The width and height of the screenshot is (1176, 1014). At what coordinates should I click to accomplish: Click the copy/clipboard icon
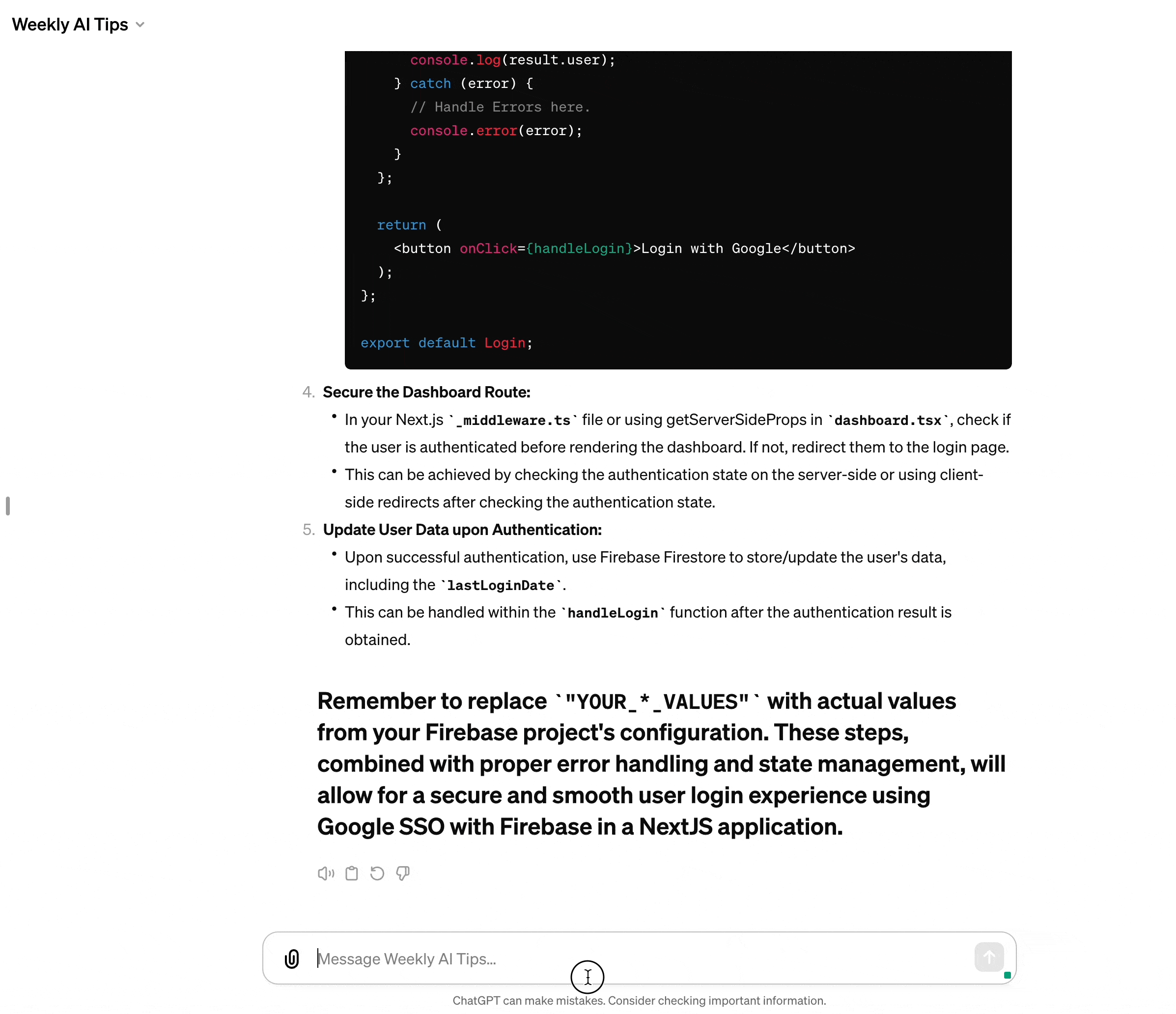click(352, 873)
